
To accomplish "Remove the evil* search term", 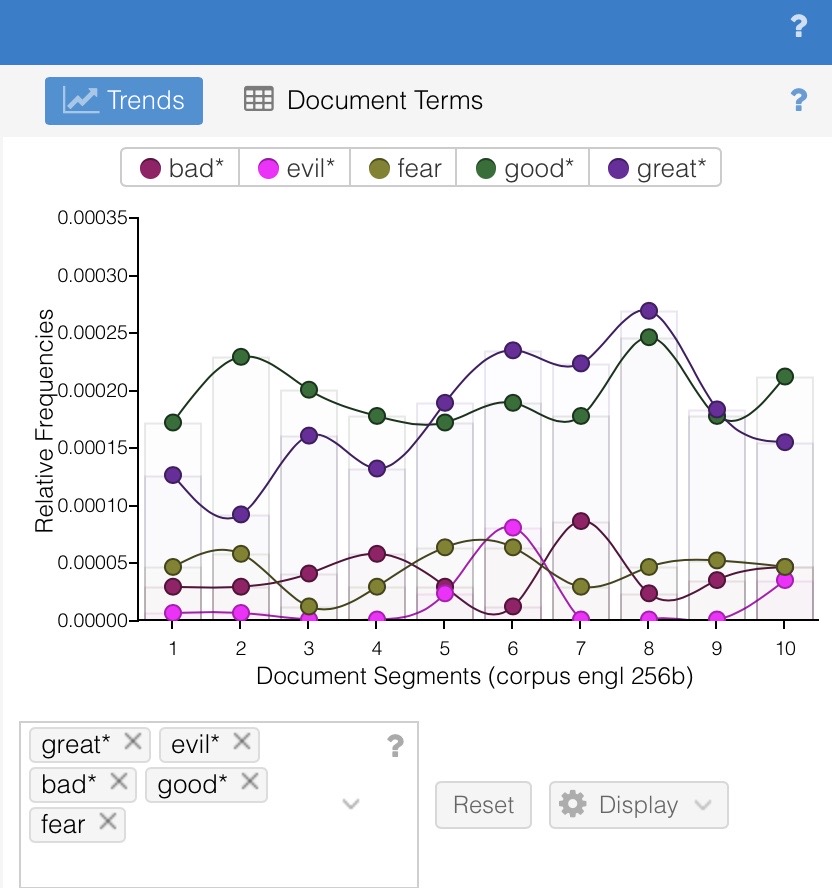I will pos(241,743).
